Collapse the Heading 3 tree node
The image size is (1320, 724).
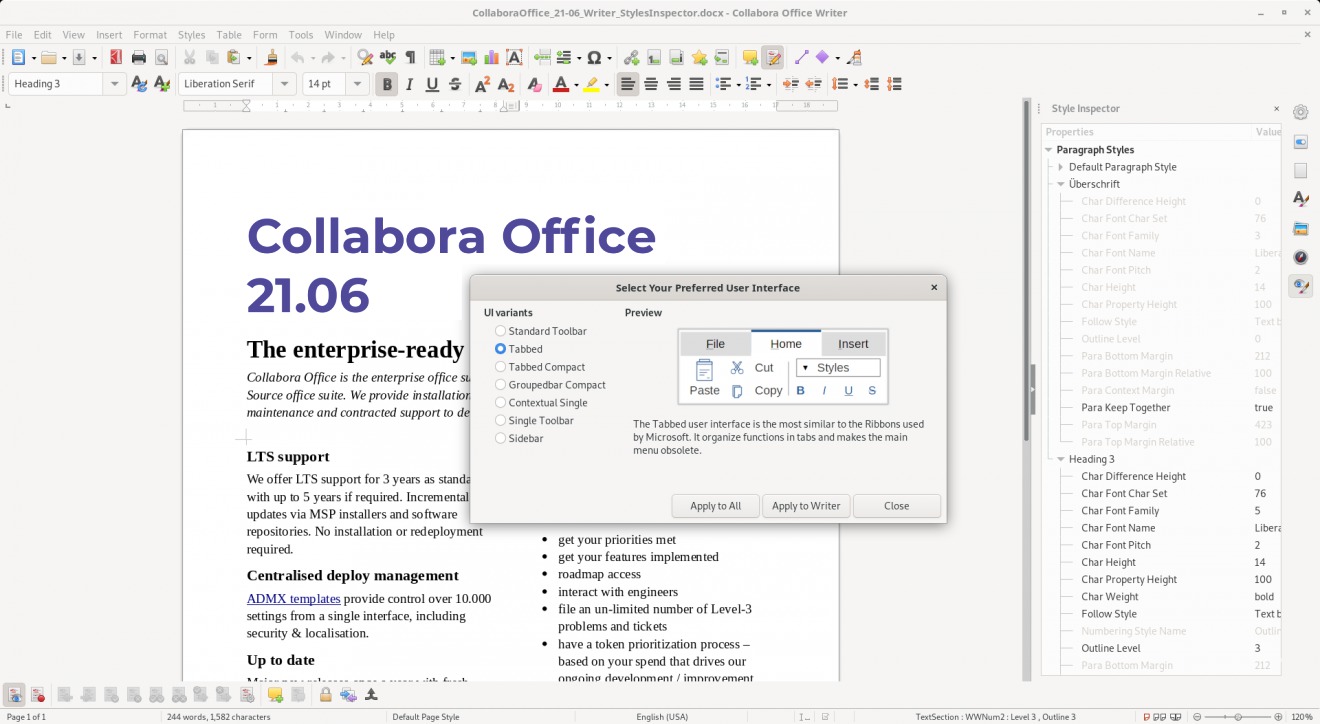pyautogui.click(x=1061, y=459)
